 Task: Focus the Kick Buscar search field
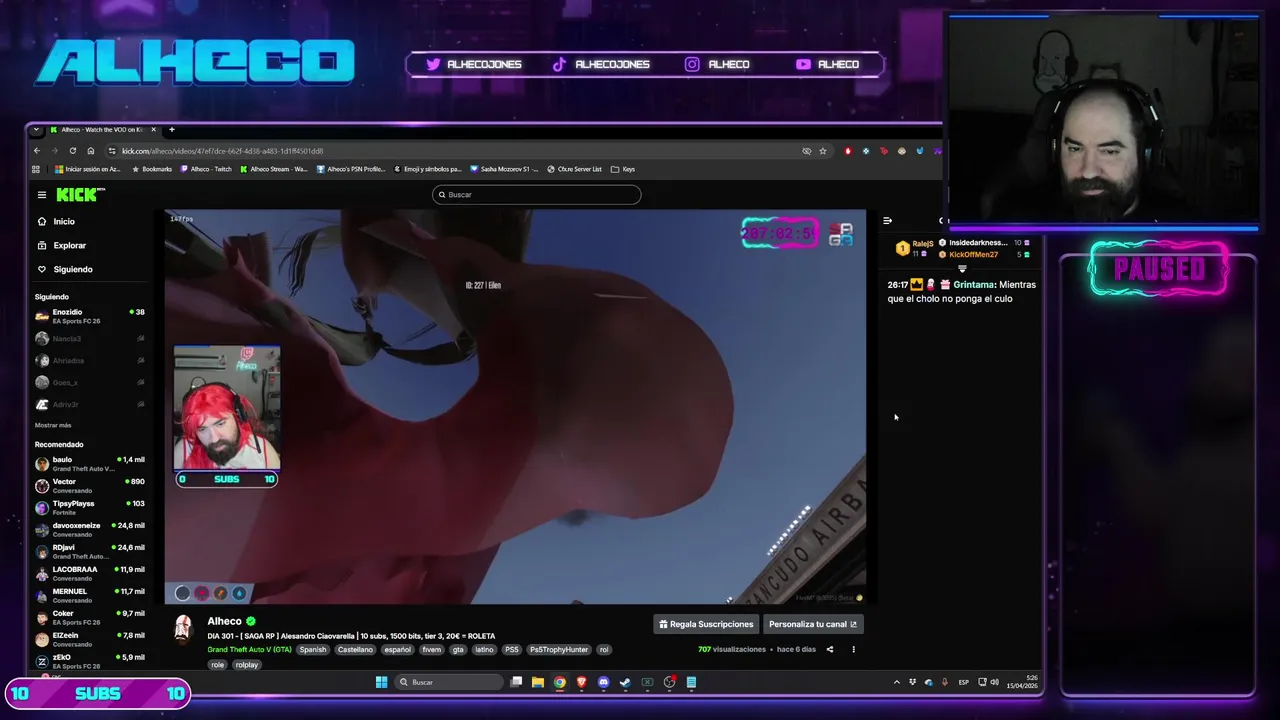537,194
